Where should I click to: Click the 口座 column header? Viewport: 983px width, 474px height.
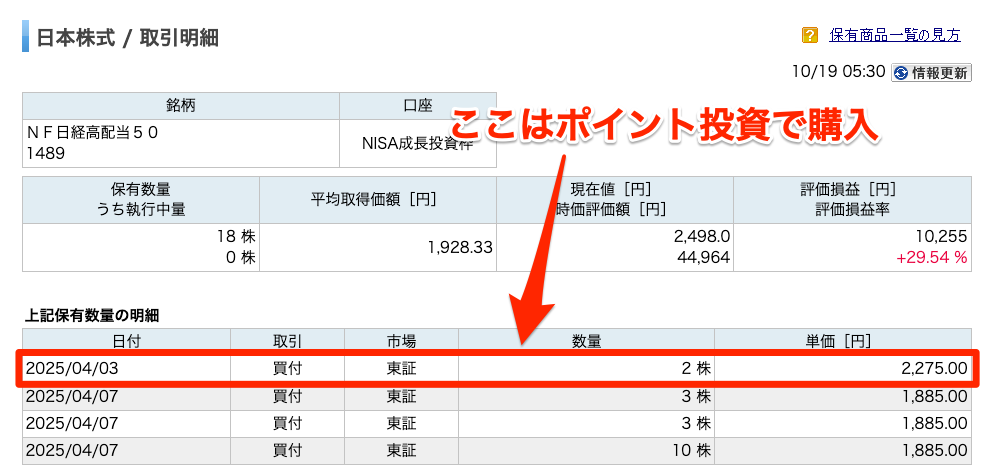[x=418, y=106]
